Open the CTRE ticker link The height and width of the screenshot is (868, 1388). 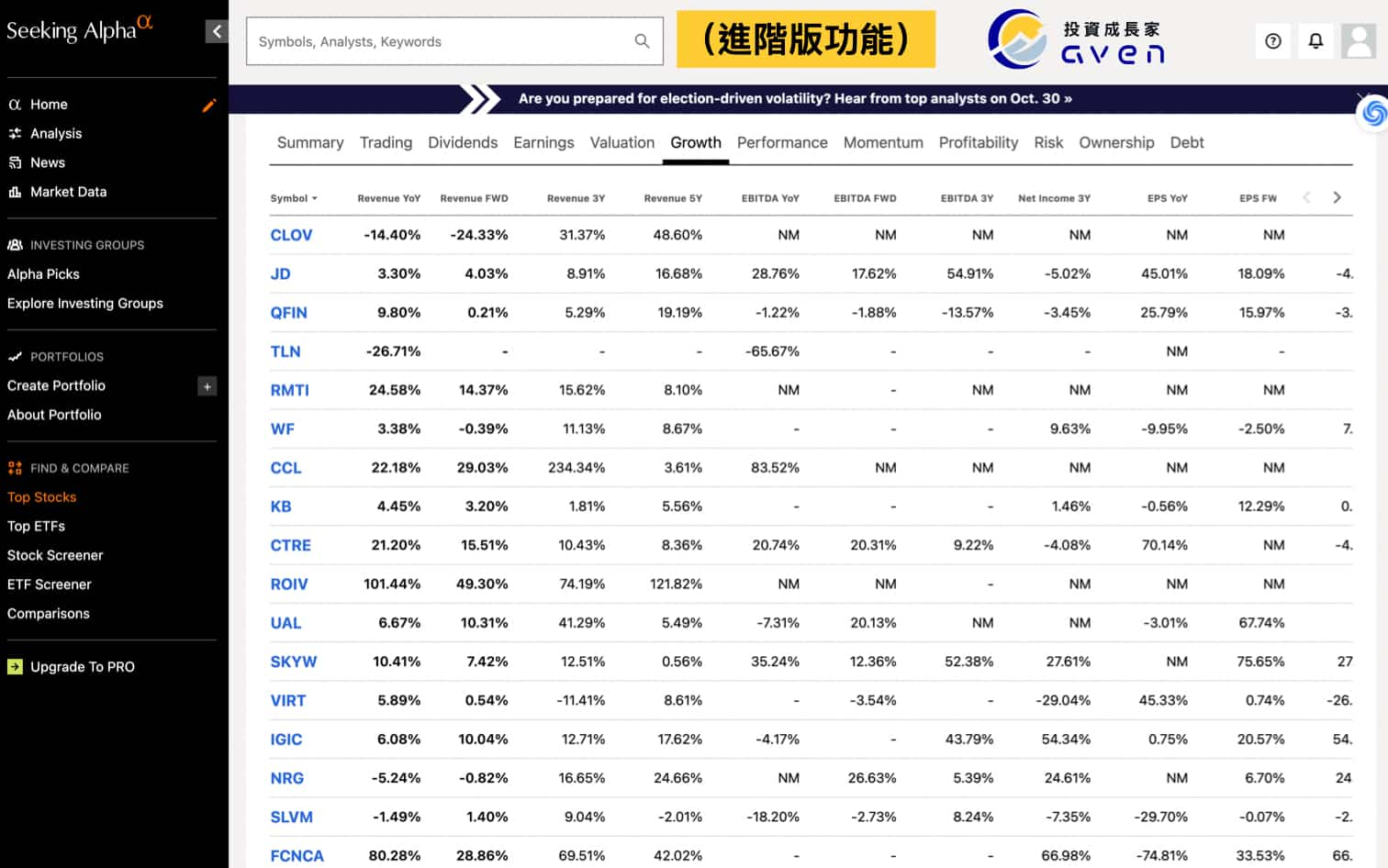pos(290,545)
